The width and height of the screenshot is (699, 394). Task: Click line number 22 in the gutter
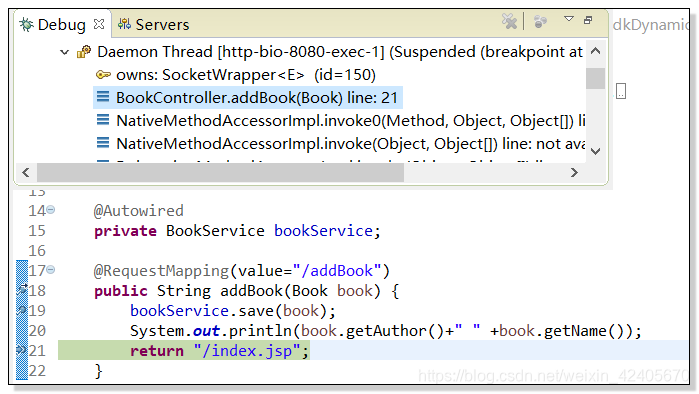[37, 371]
